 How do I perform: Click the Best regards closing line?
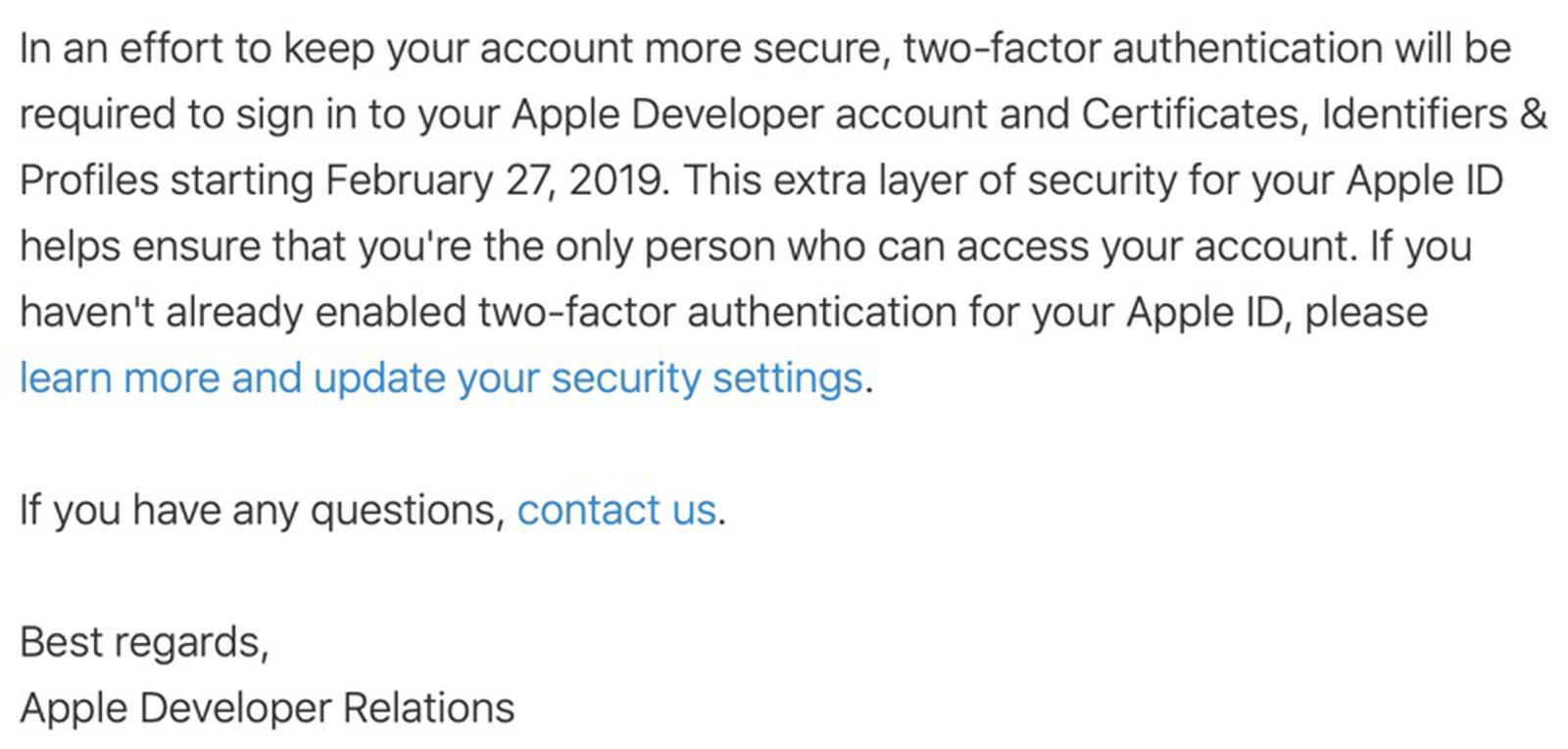143,642
